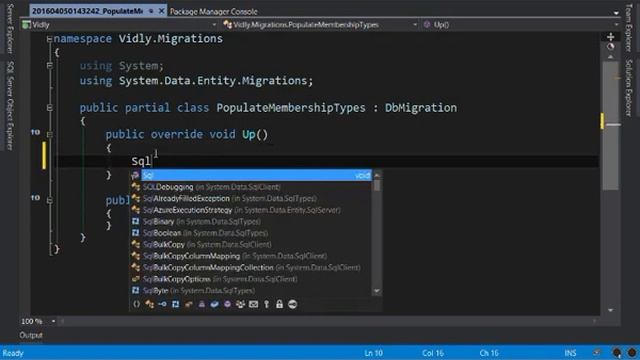Click the circular marker icon above scrollbar
This screenshot has width=640, height=360.
[611, 47]
